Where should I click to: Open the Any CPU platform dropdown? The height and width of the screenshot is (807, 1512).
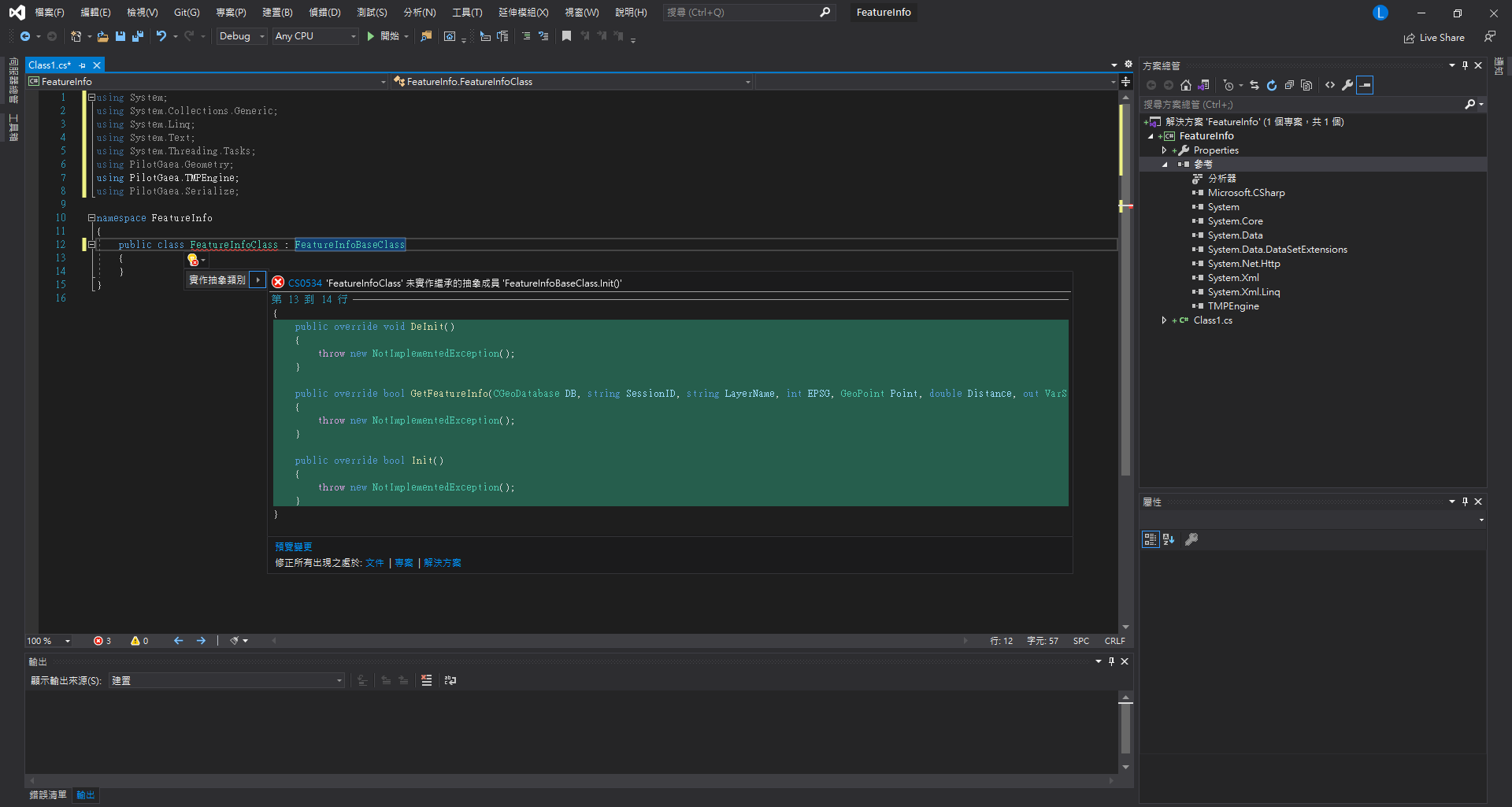click(315, 36)
